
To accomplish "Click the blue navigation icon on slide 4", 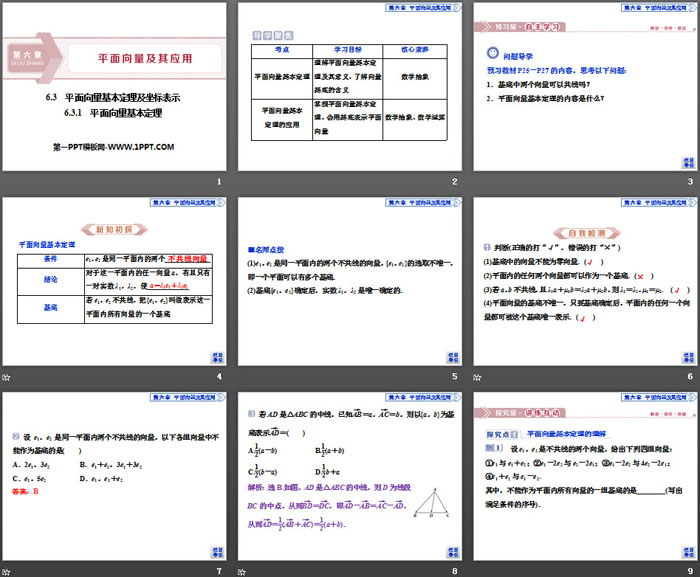I will [217, 357].
